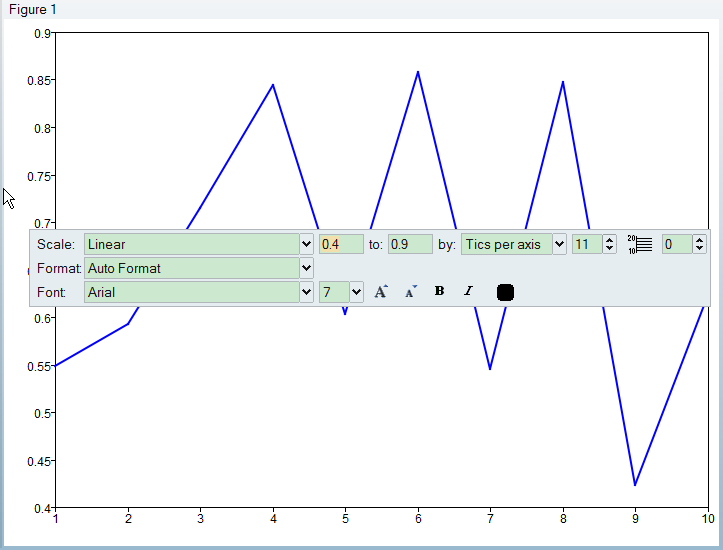Click the decrease font size icon
This screenshot has height=550, width=723.
click(410, 292)
